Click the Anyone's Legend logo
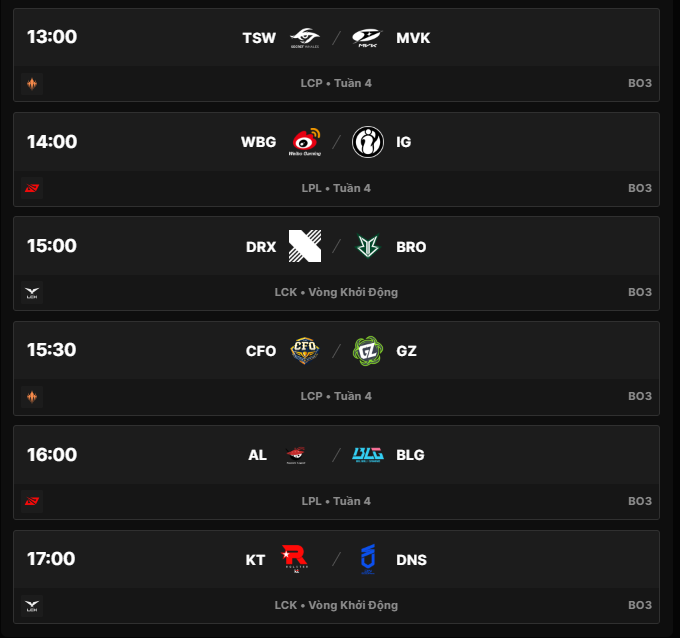 click(x=295, y=455)
